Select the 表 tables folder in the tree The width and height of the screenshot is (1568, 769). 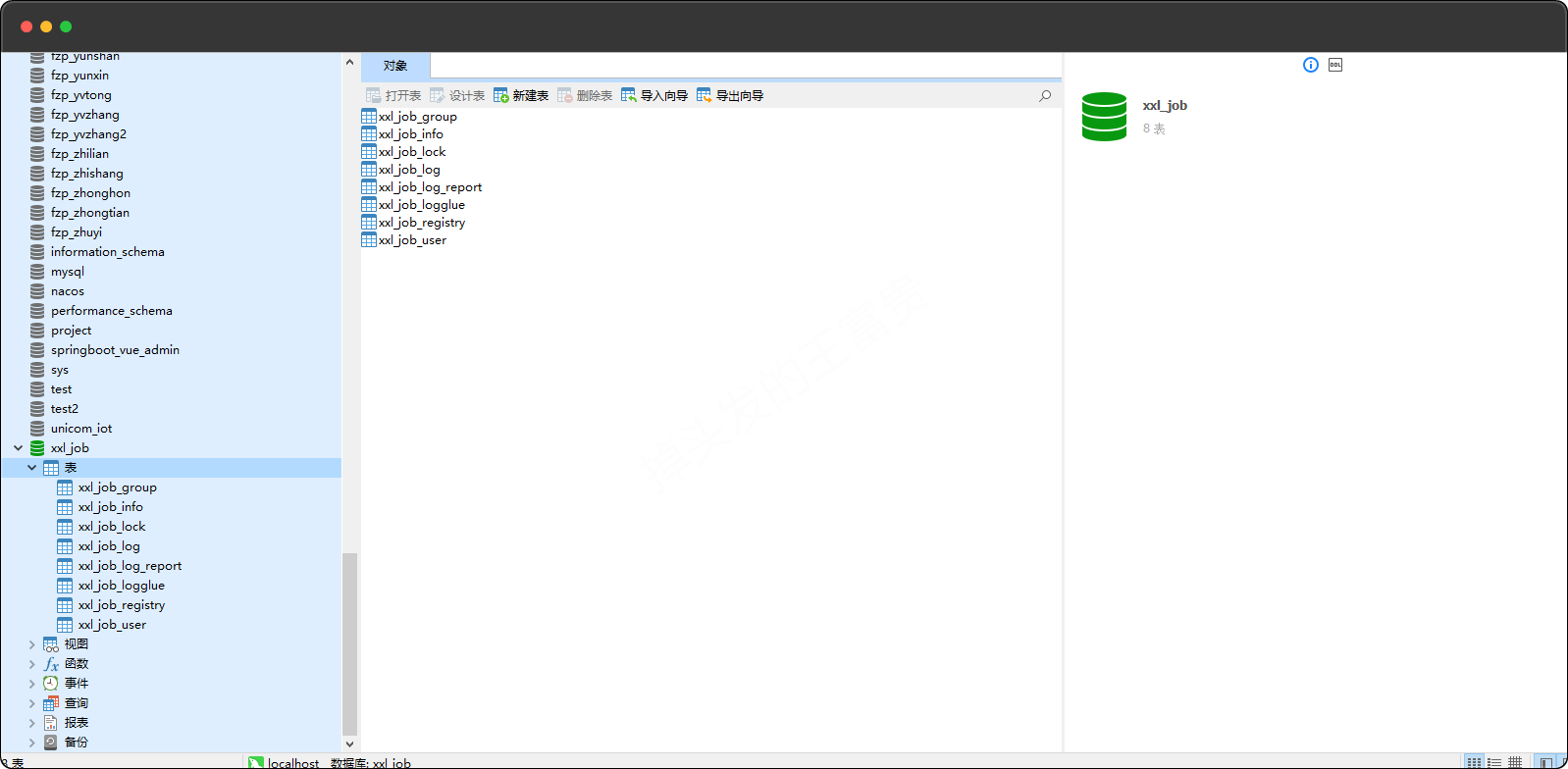171,468
